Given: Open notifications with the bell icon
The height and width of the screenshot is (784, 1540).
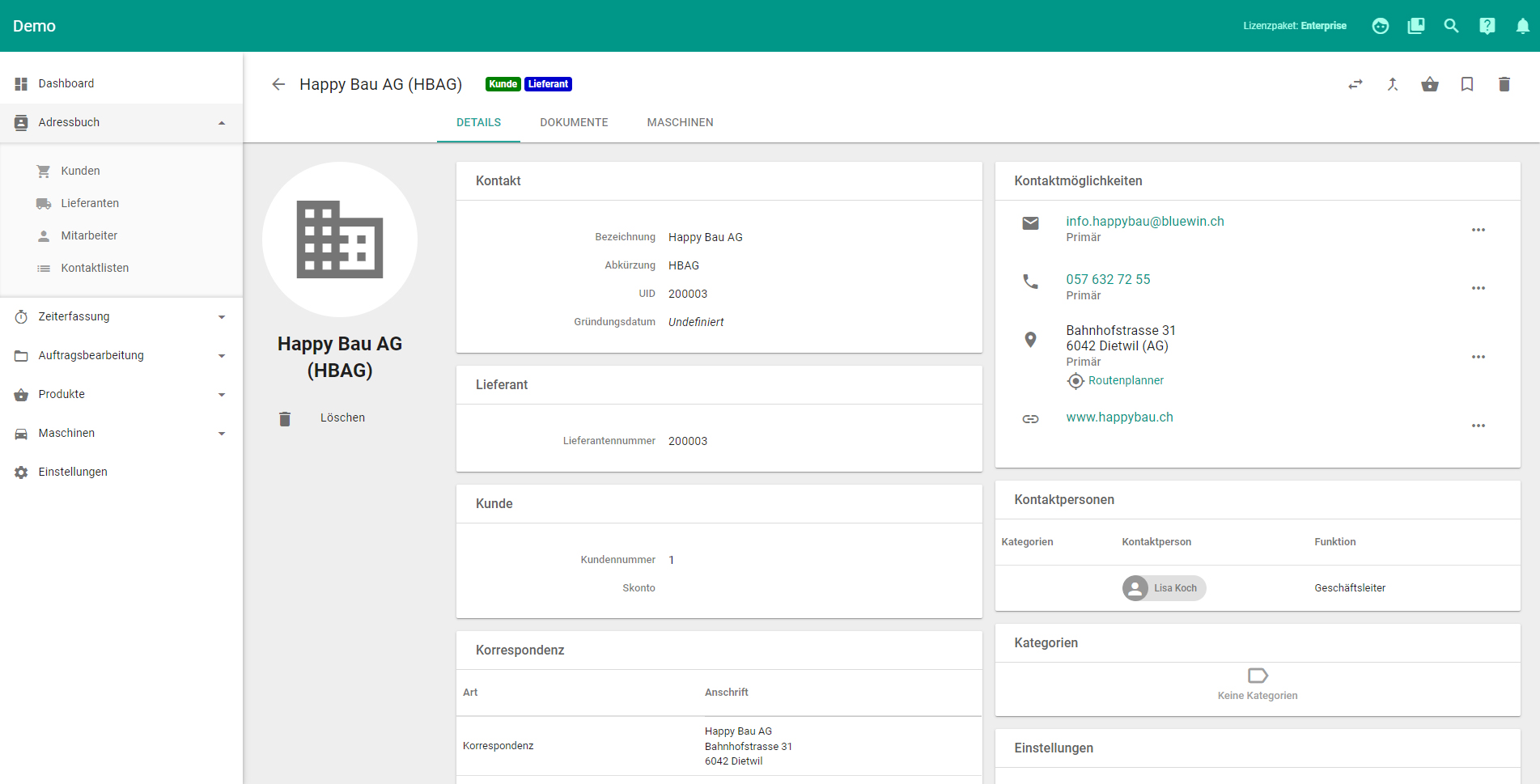Looking at the screenshot, I should click(x=1522, y=26).
